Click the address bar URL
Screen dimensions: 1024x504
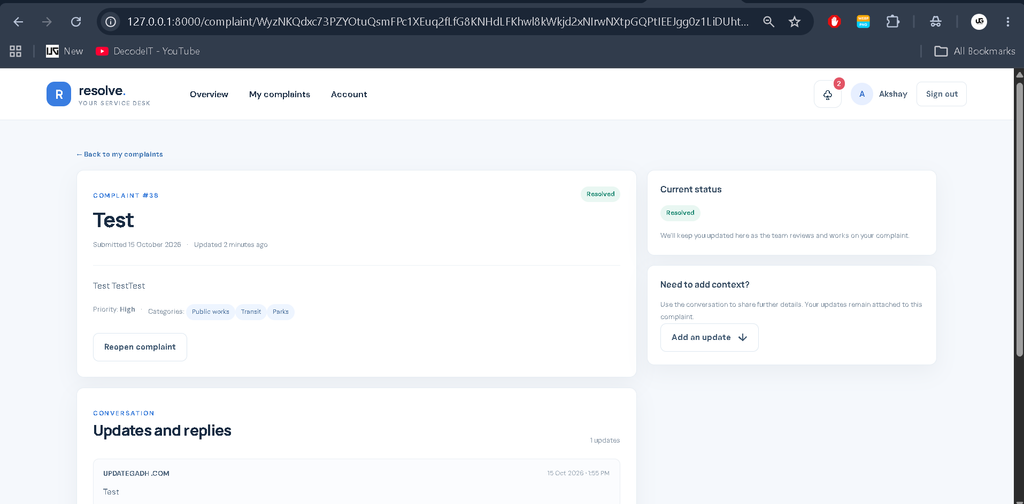[x=438, y=22]
